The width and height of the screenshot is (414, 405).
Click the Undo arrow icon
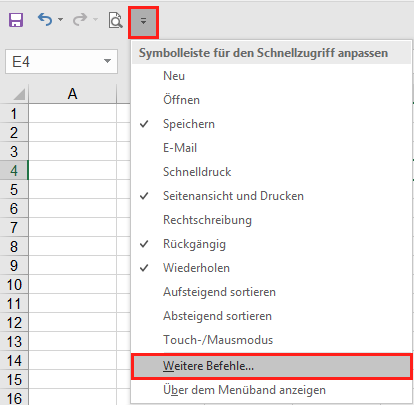[x=45, y=20]
